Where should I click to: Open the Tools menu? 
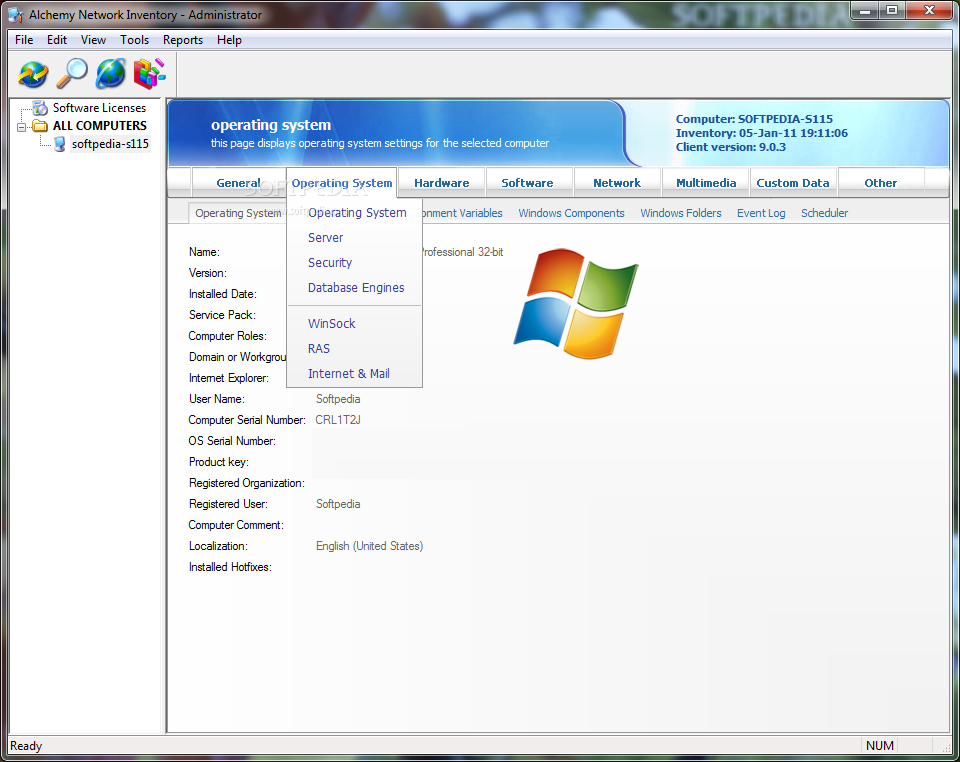coord(134,40)
